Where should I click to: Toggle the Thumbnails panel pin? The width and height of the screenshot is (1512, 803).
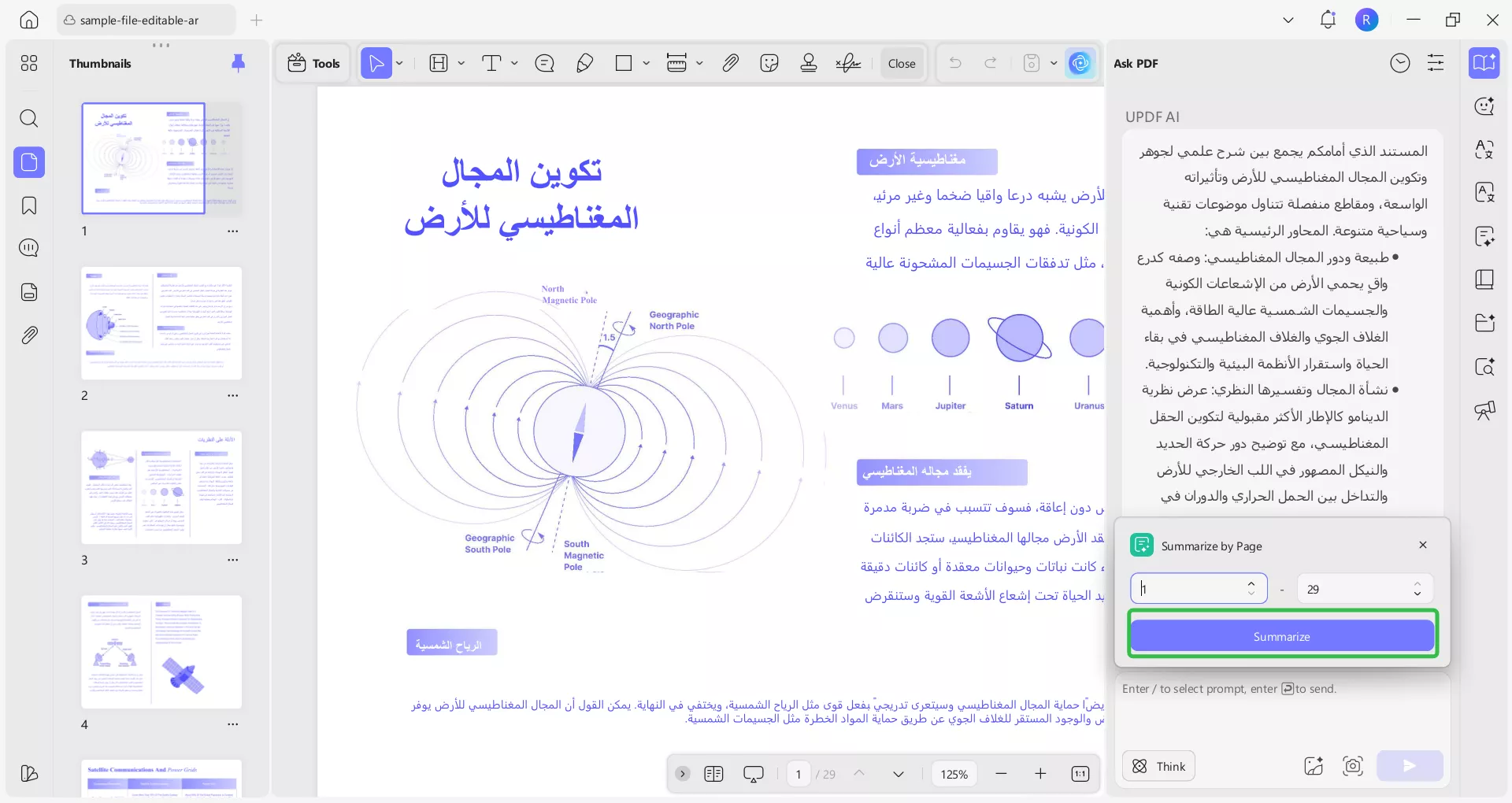(238, 63)
